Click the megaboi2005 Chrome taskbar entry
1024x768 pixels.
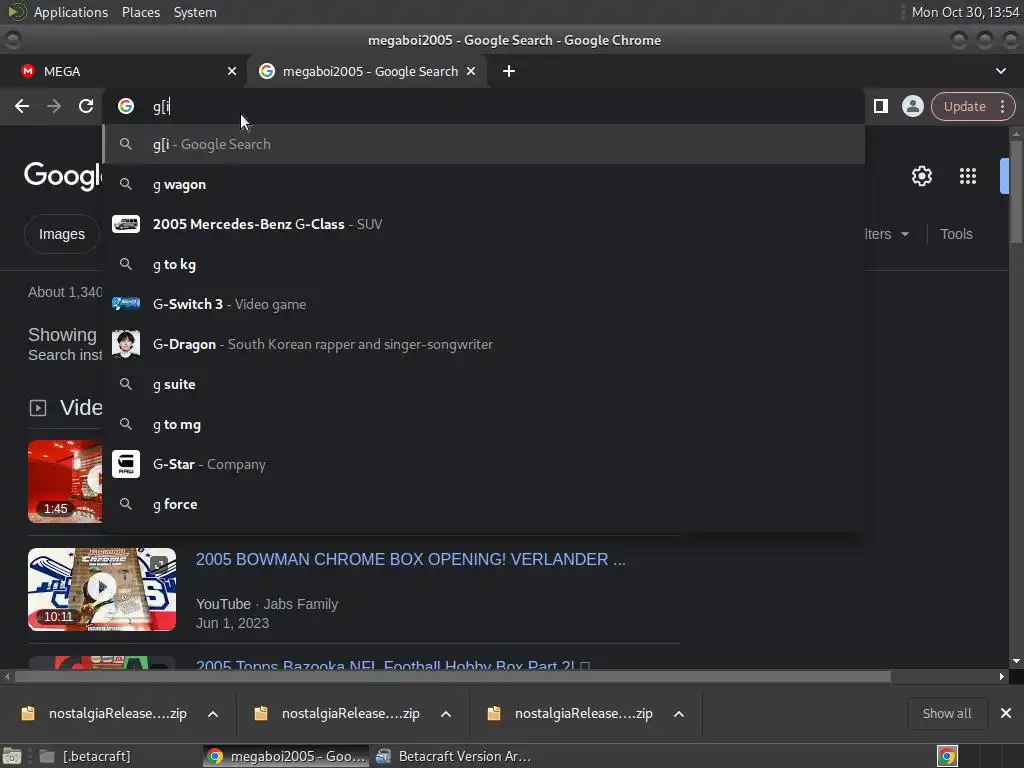pyautogui.click(x=286, y=756)
